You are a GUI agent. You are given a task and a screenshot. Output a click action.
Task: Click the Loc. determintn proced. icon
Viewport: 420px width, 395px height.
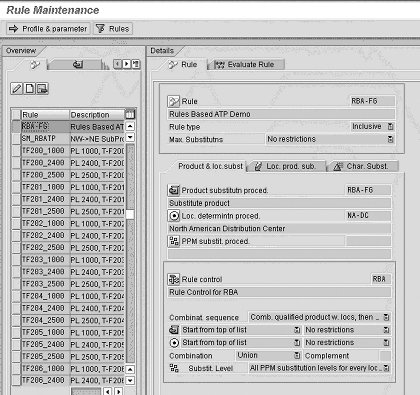173,216
